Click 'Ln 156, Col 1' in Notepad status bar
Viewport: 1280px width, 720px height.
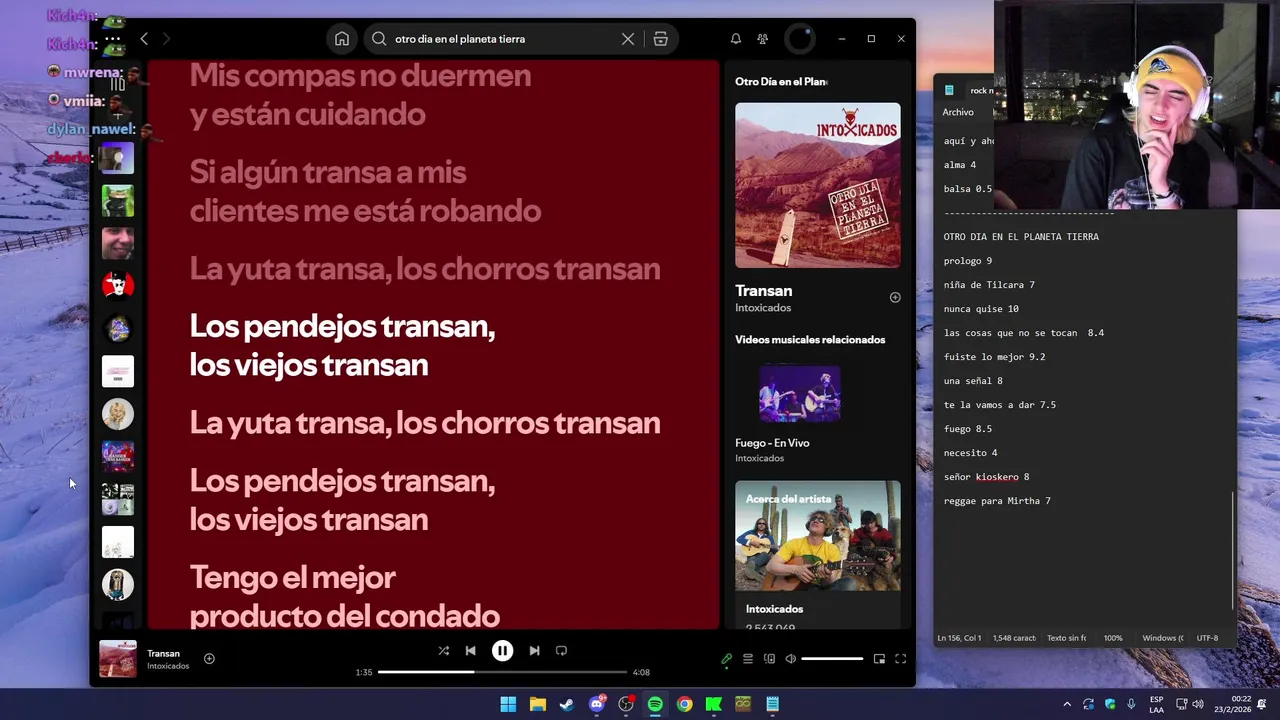pos(959,638)
